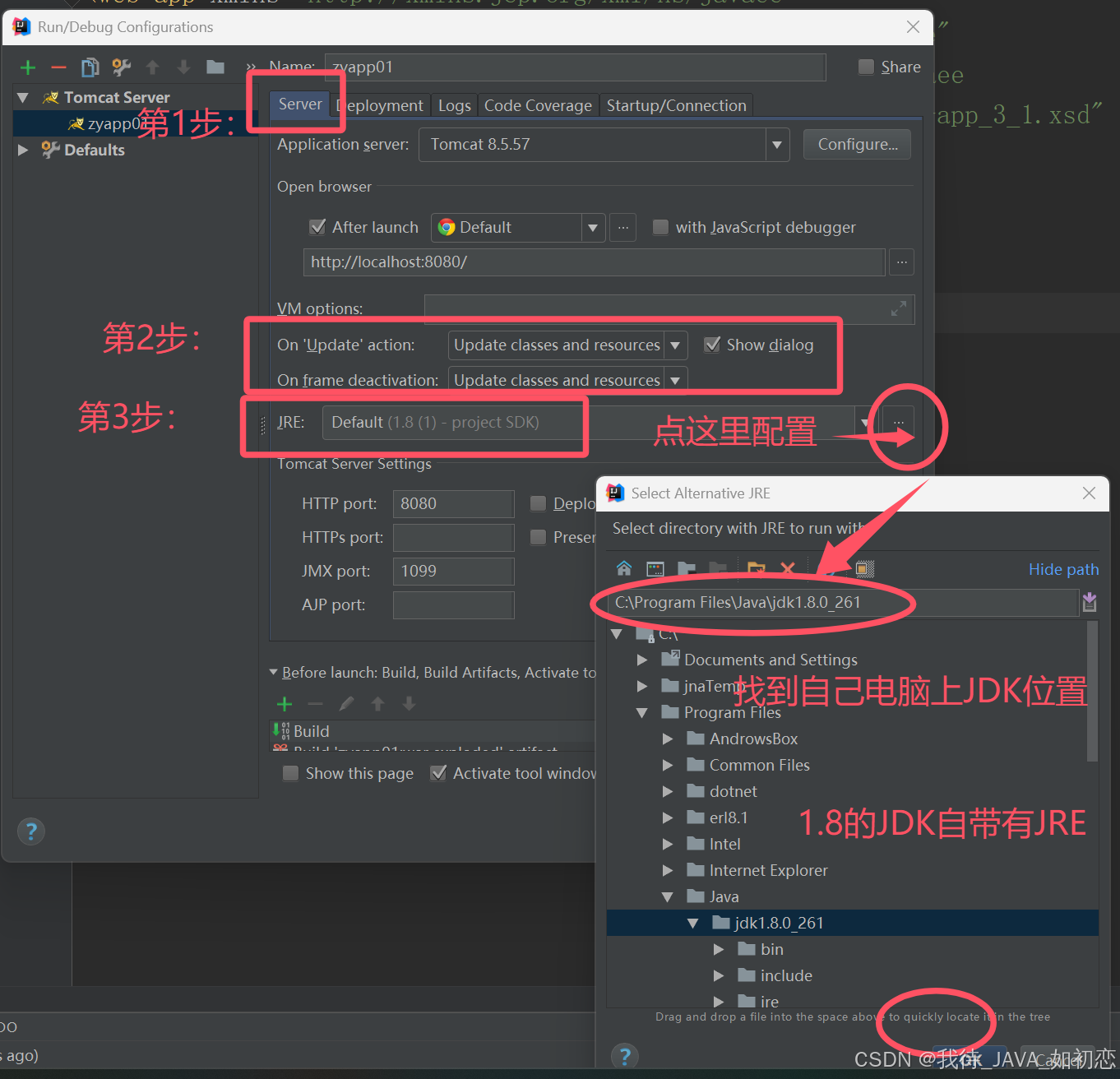Screen dimensions: 1120x1079
Task: Copy the selected run configuration
Action: (90, 67)
